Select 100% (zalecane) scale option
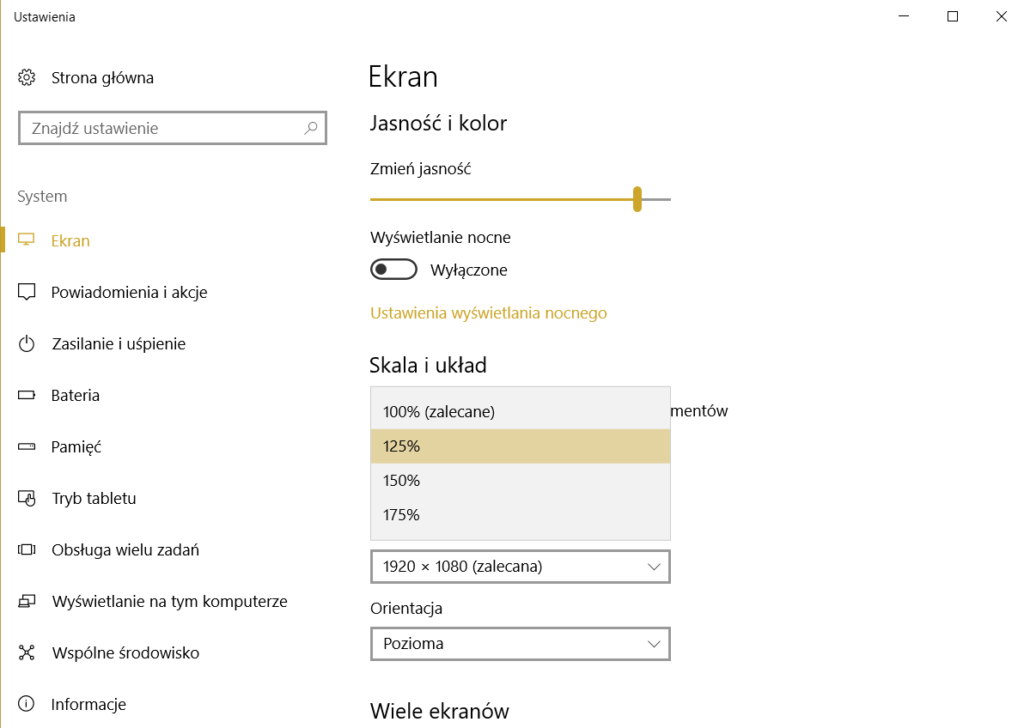1024x728 pixels. click(x=520, y=411)
